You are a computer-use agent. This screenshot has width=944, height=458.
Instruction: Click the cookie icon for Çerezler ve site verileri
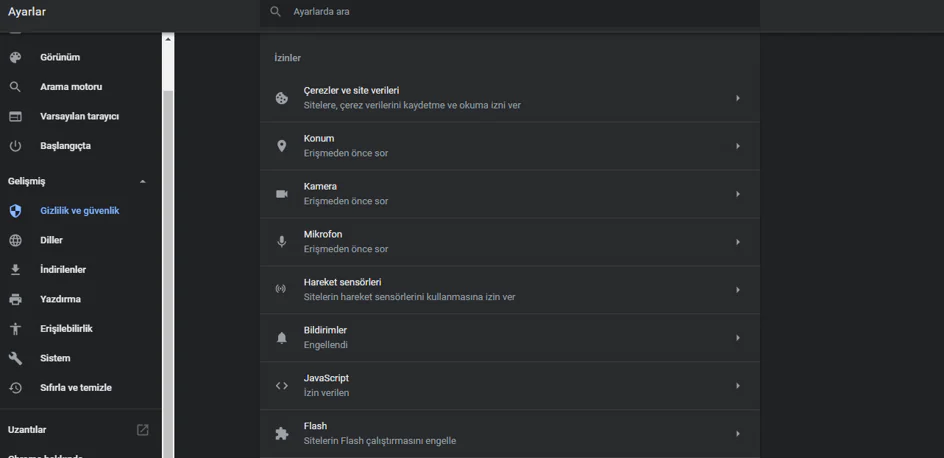coord(282,98)
